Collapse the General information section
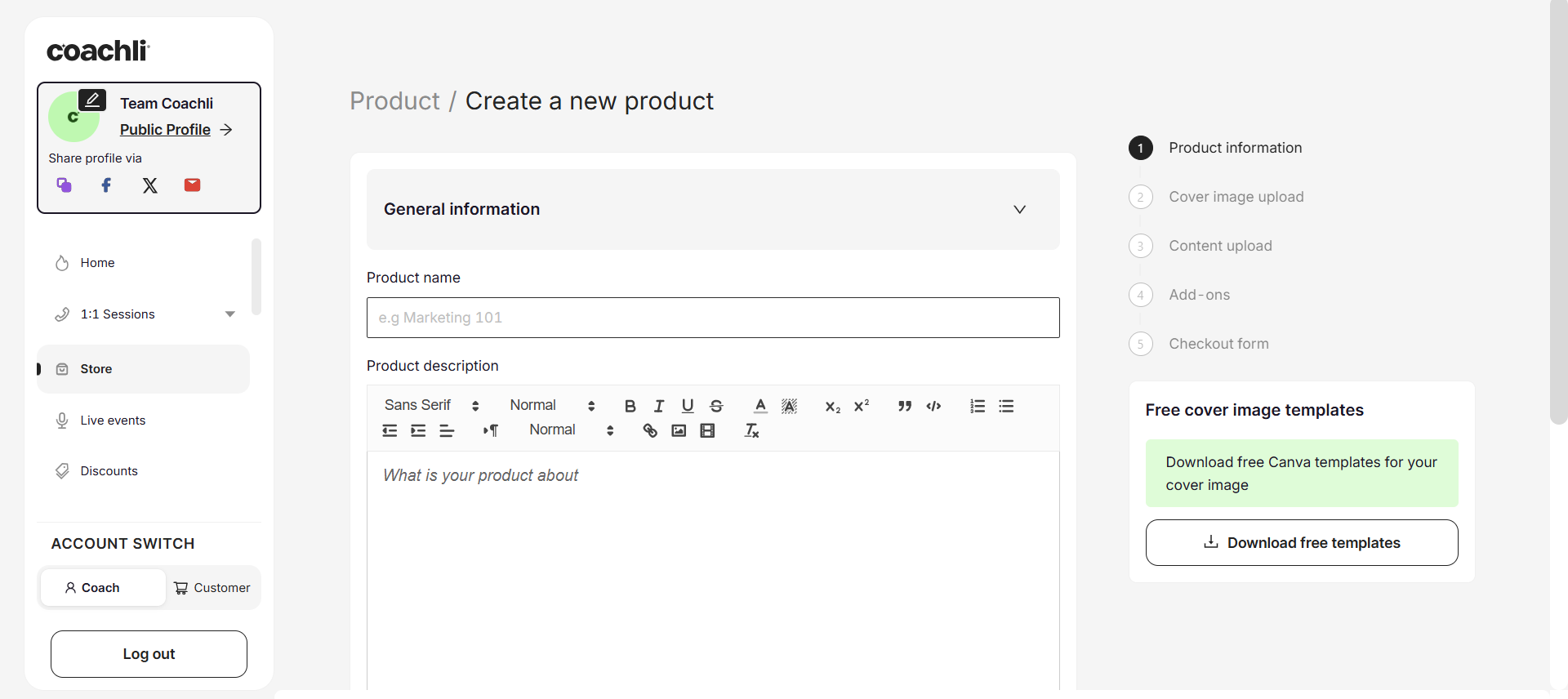This screenshot has width=1568, height=699. [x=1019, y=210]
